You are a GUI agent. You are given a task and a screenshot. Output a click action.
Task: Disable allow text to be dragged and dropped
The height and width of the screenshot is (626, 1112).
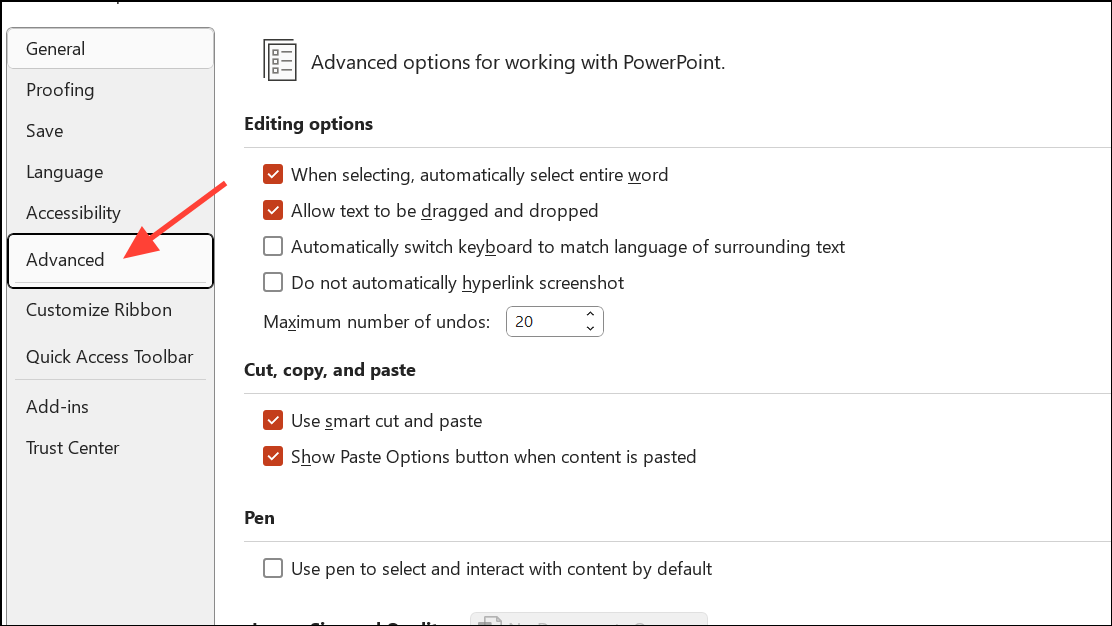(273, 211)
